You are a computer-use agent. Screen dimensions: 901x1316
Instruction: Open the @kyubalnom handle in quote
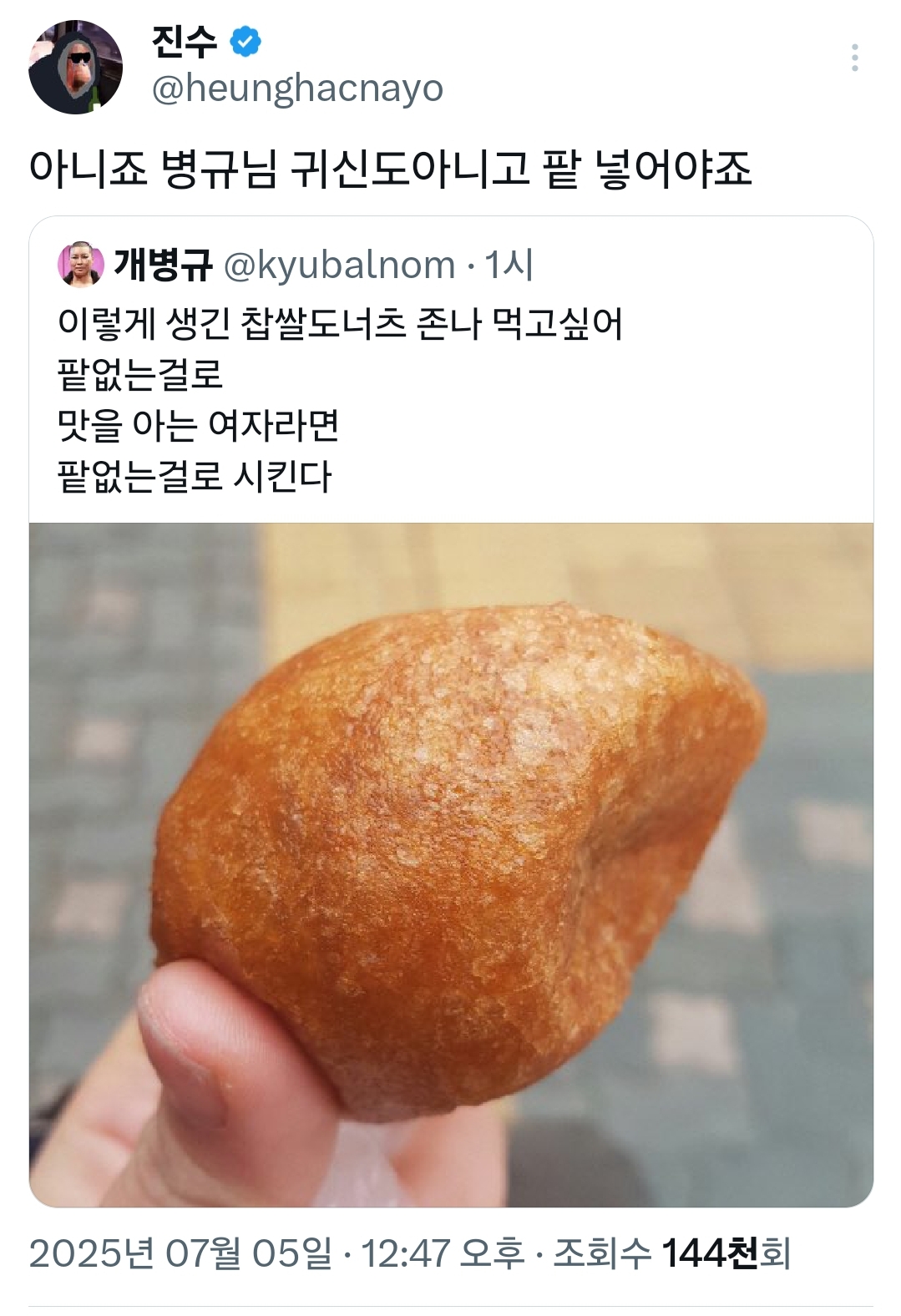[x=339, y=265]
